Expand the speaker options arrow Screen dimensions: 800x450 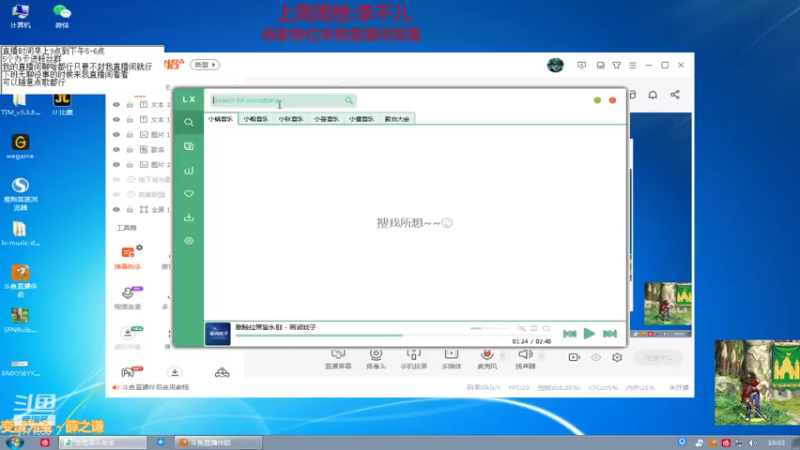(x=541, y=355)
